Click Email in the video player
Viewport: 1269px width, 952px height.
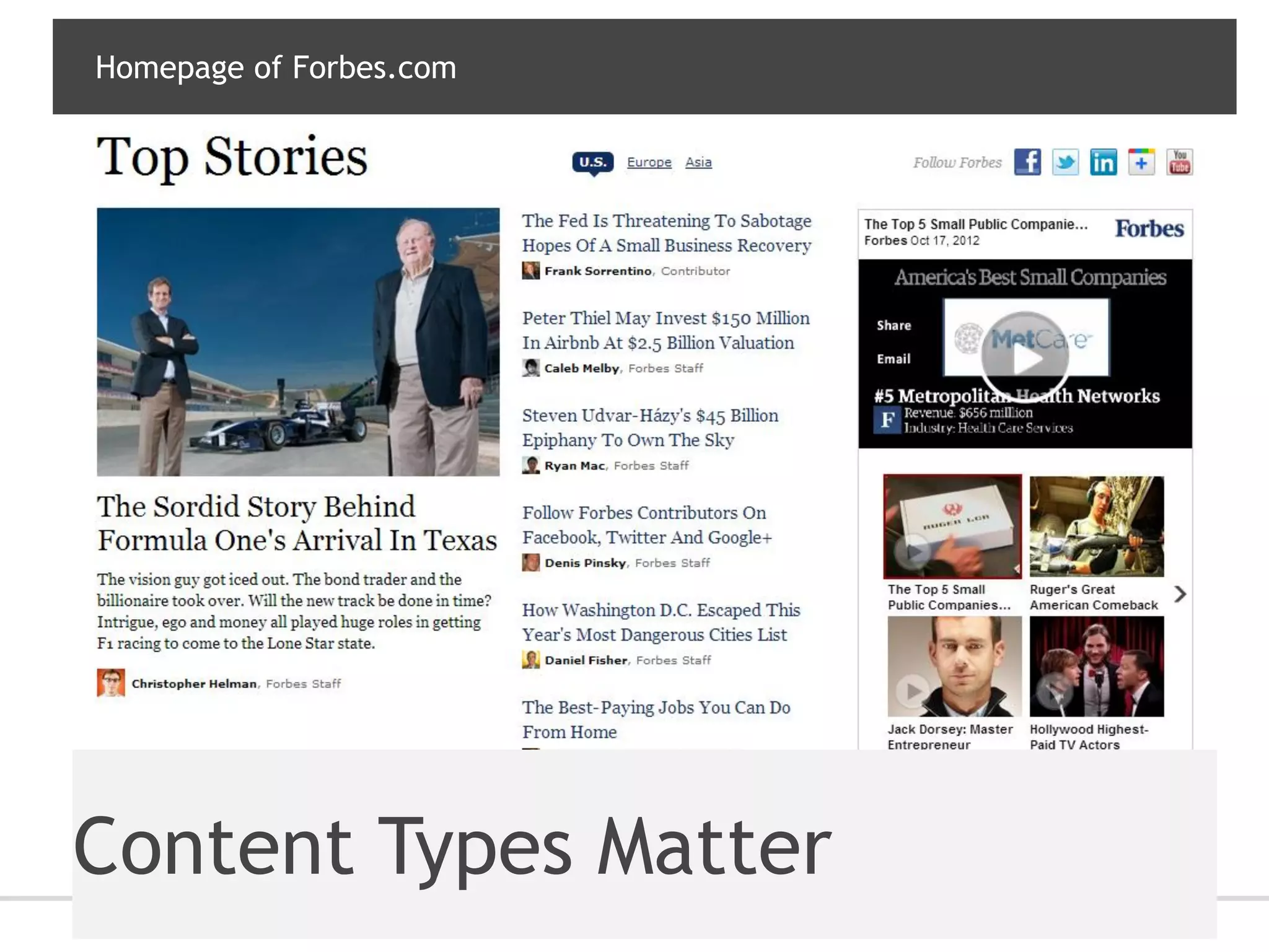click(894, 359)
